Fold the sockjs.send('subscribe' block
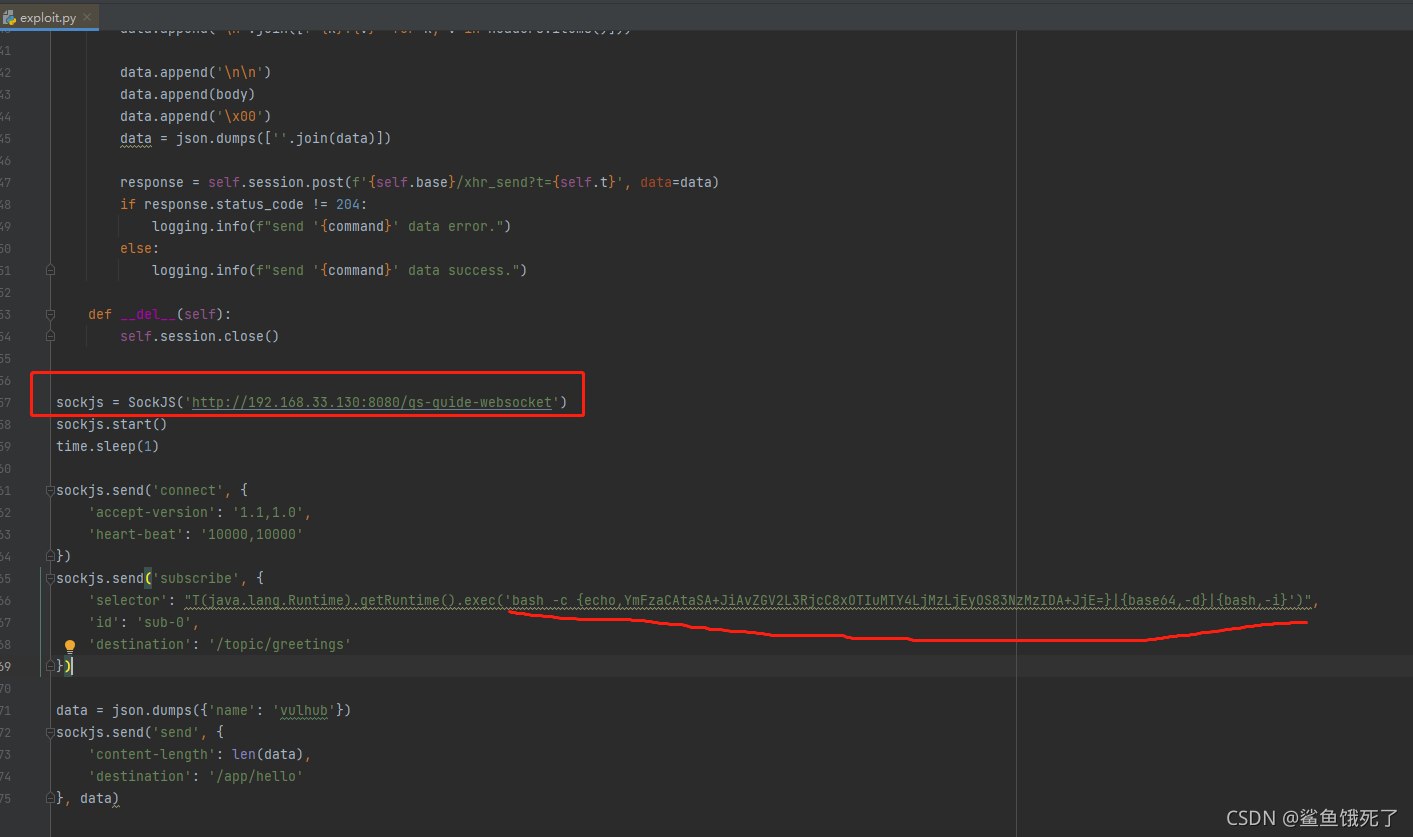Screen dimensions: 1413x837 pyautogui.click(x=50, y=578)
